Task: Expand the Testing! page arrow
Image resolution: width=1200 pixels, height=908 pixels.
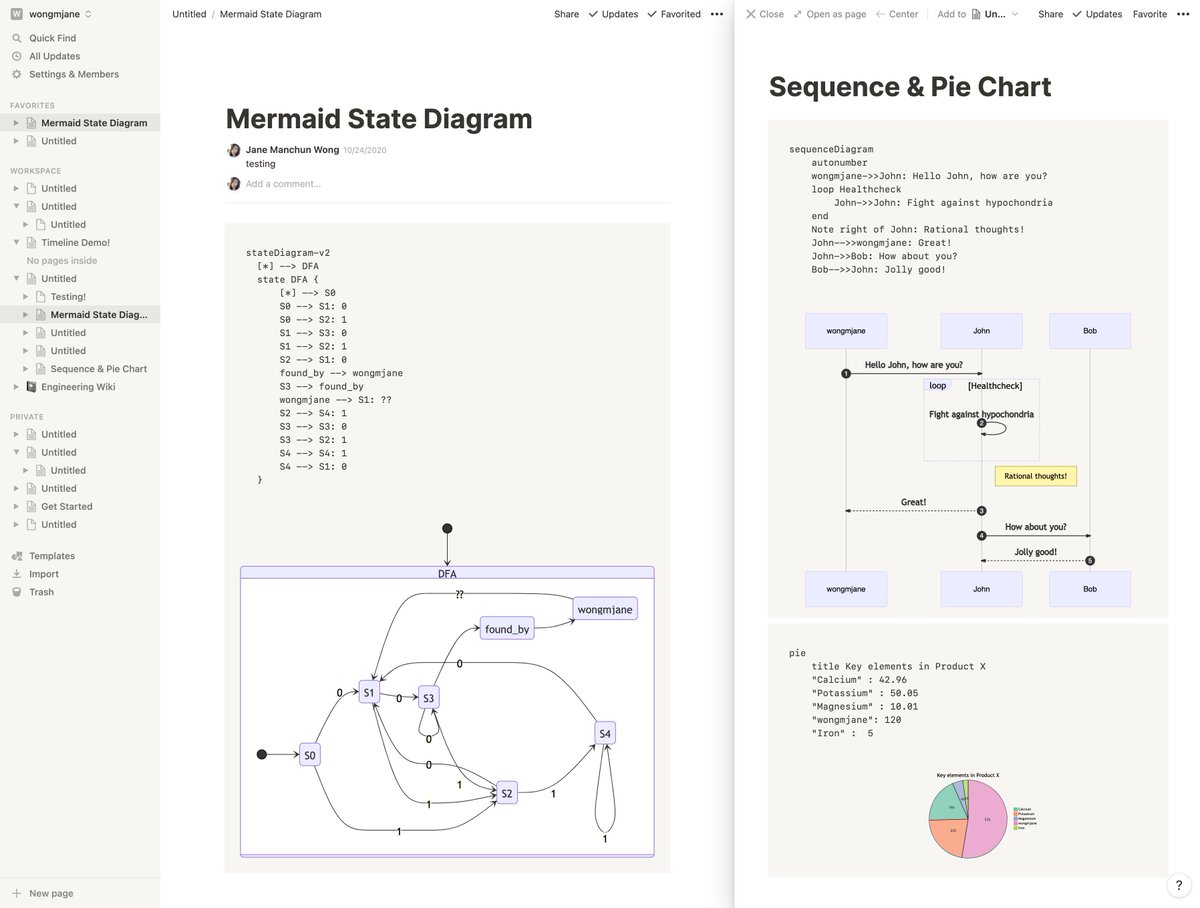Action: pyautogui.click(x=26, y=297)
